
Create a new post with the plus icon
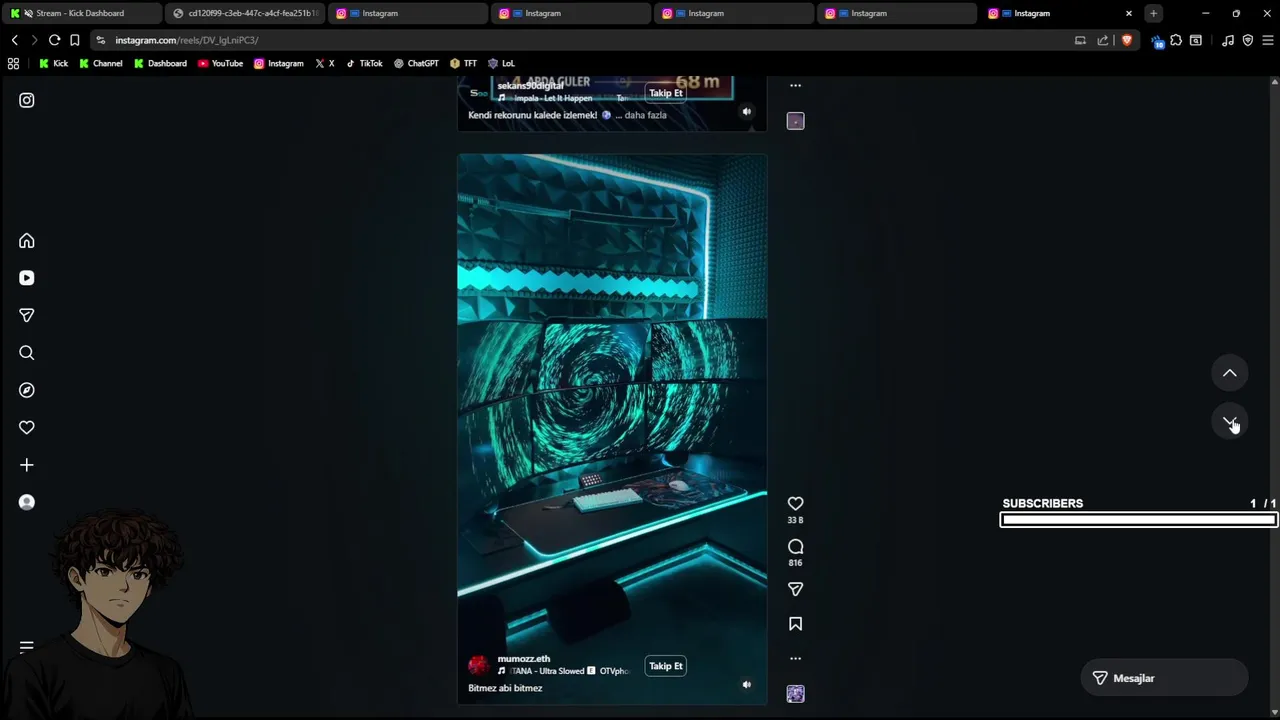pos(27,465)
